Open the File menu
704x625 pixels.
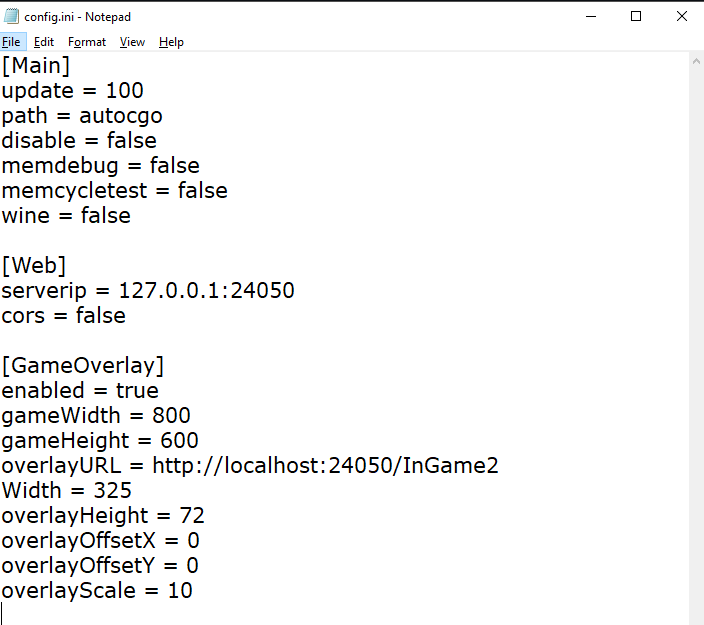tap(12, 42)
